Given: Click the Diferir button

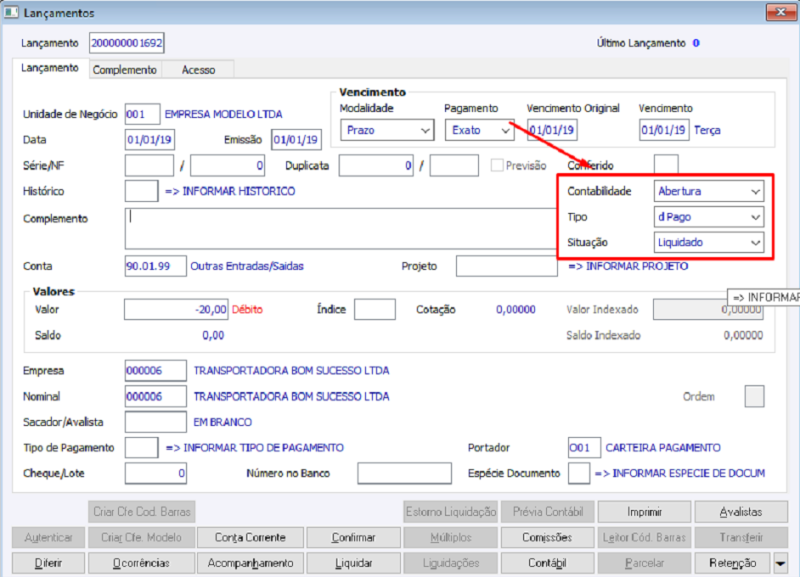Looking at the screenshot, I should coord(48,563).
